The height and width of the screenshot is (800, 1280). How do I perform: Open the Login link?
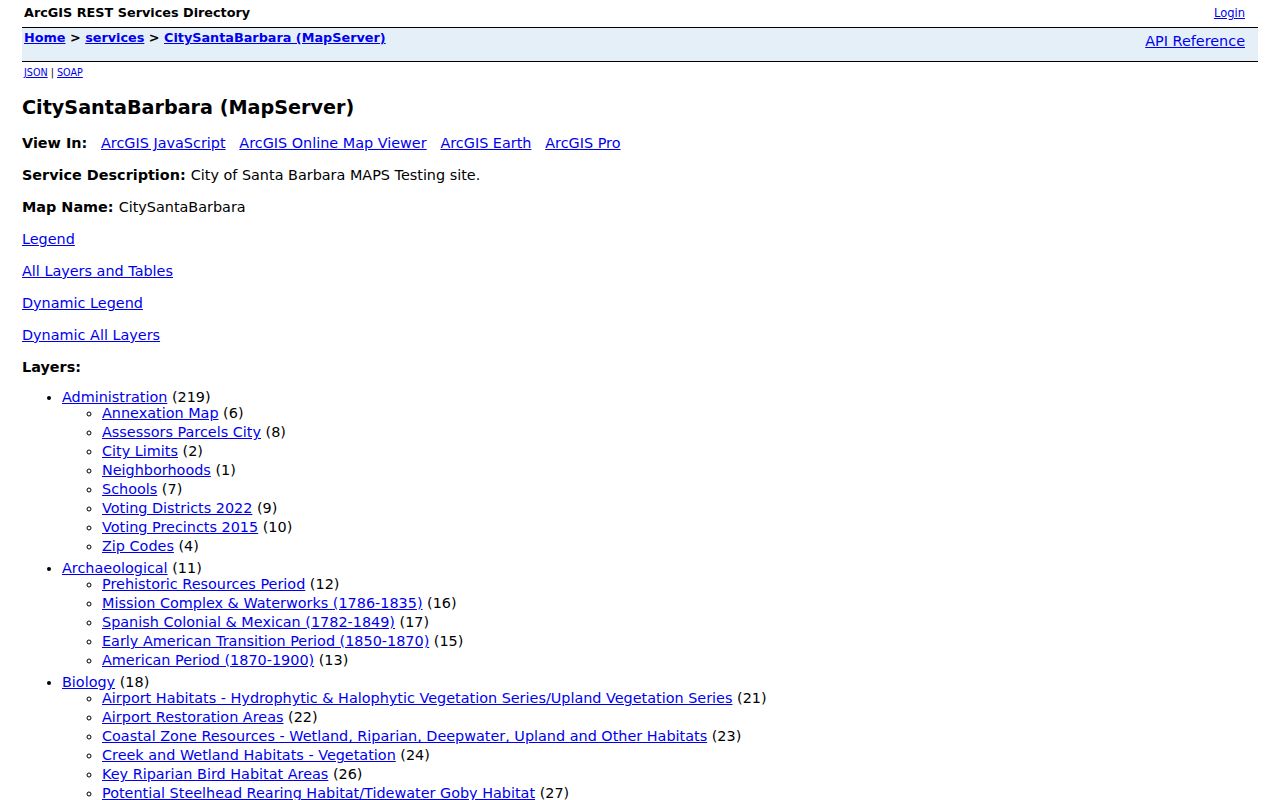(1229, 13)
